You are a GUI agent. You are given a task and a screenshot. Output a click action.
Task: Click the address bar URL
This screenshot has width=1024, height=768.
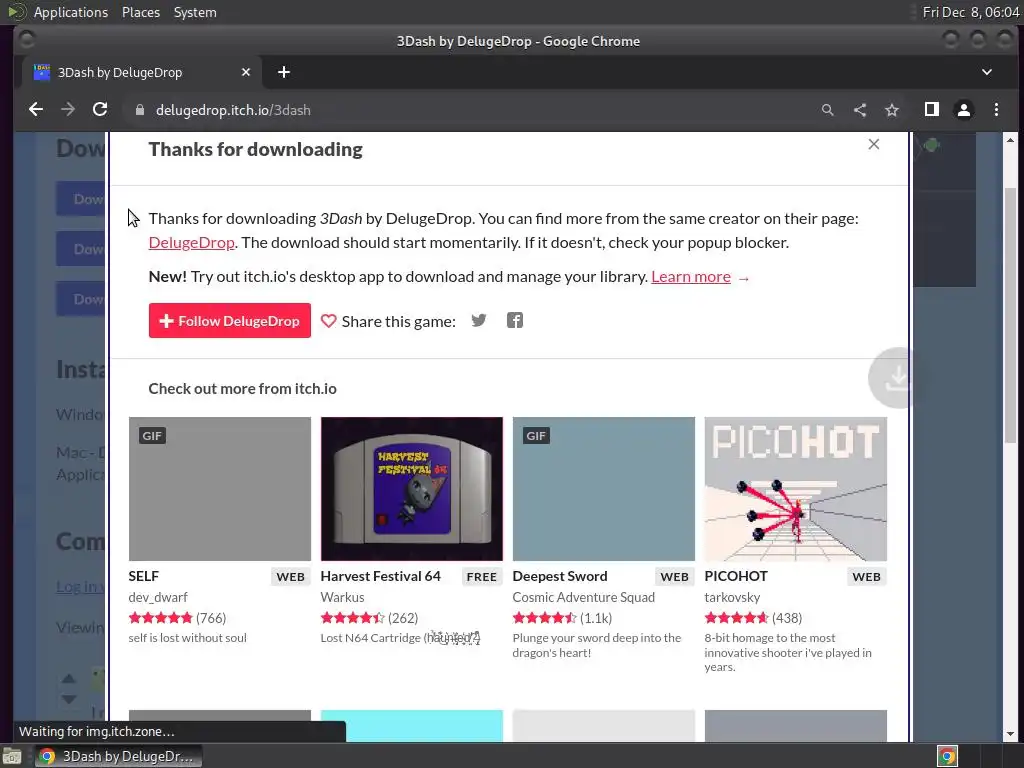point(233,110)
